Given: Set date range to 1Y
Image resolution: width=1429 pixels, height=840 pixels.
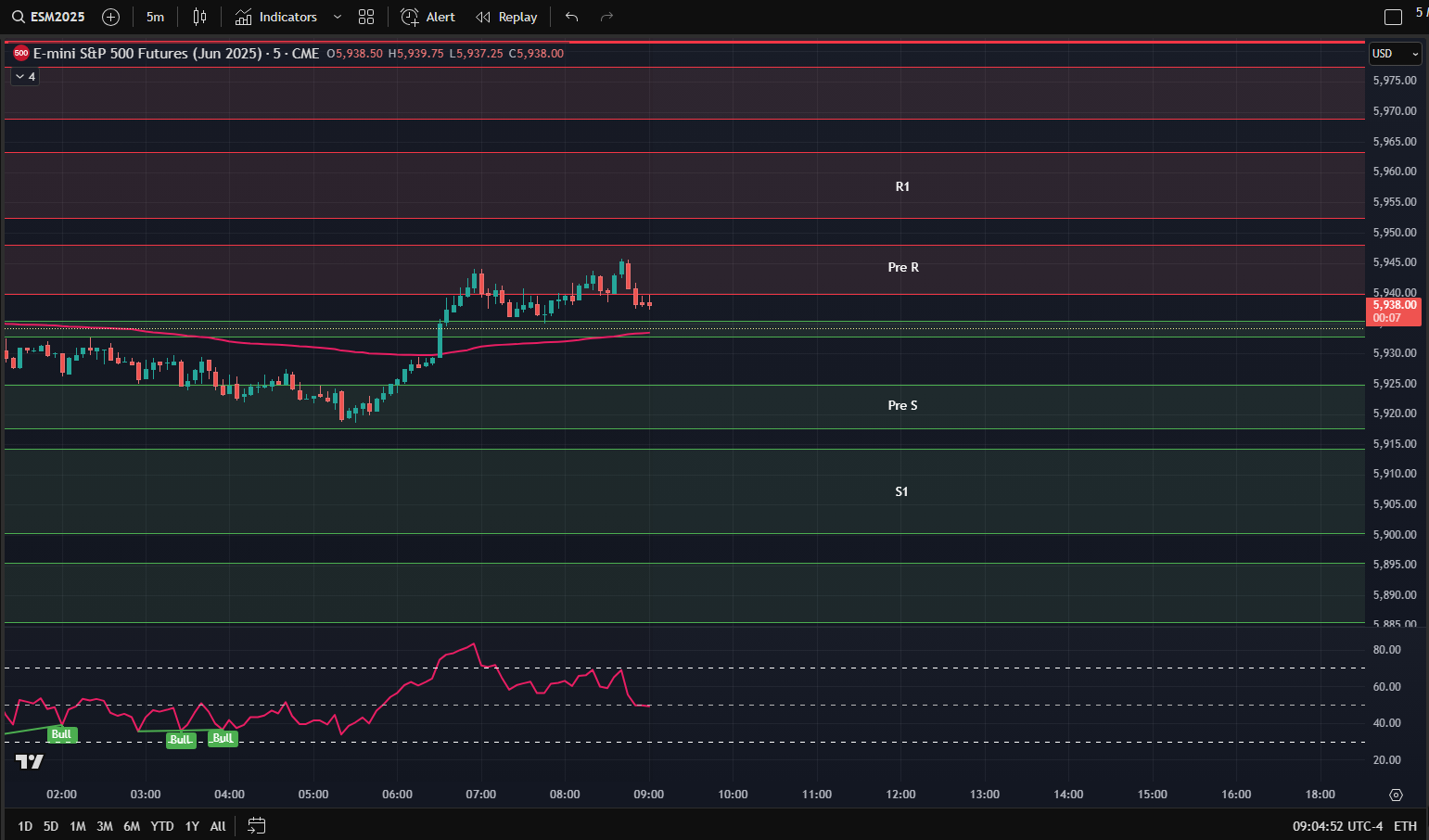Looking at the screenshot, I should [x=192, y=826].
